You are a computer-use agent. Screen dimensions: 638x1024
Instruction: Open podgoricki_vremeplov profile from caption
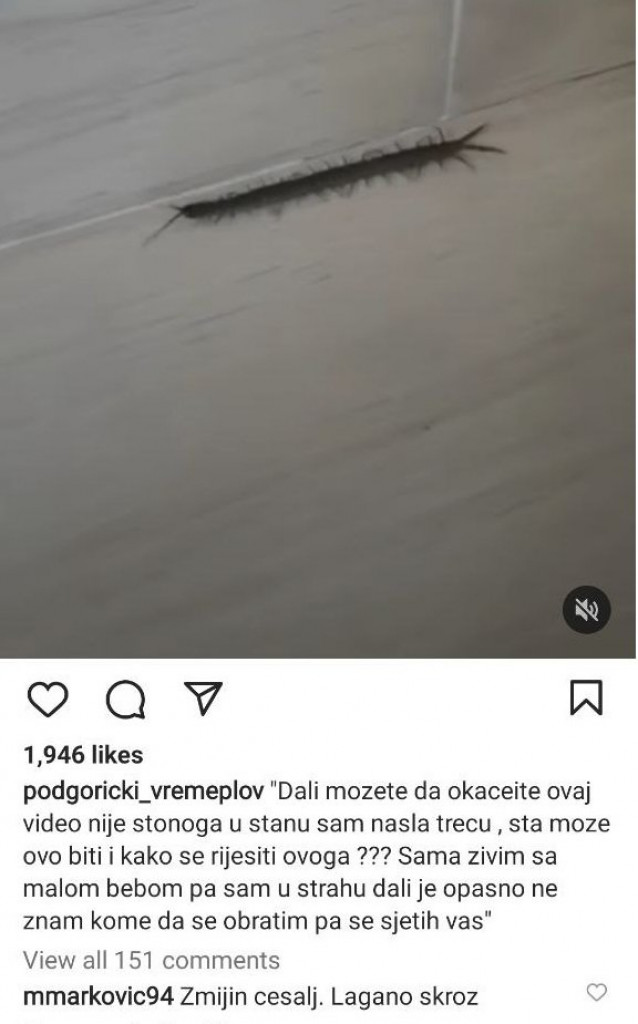pyautogui.click(x=143, y=792)
